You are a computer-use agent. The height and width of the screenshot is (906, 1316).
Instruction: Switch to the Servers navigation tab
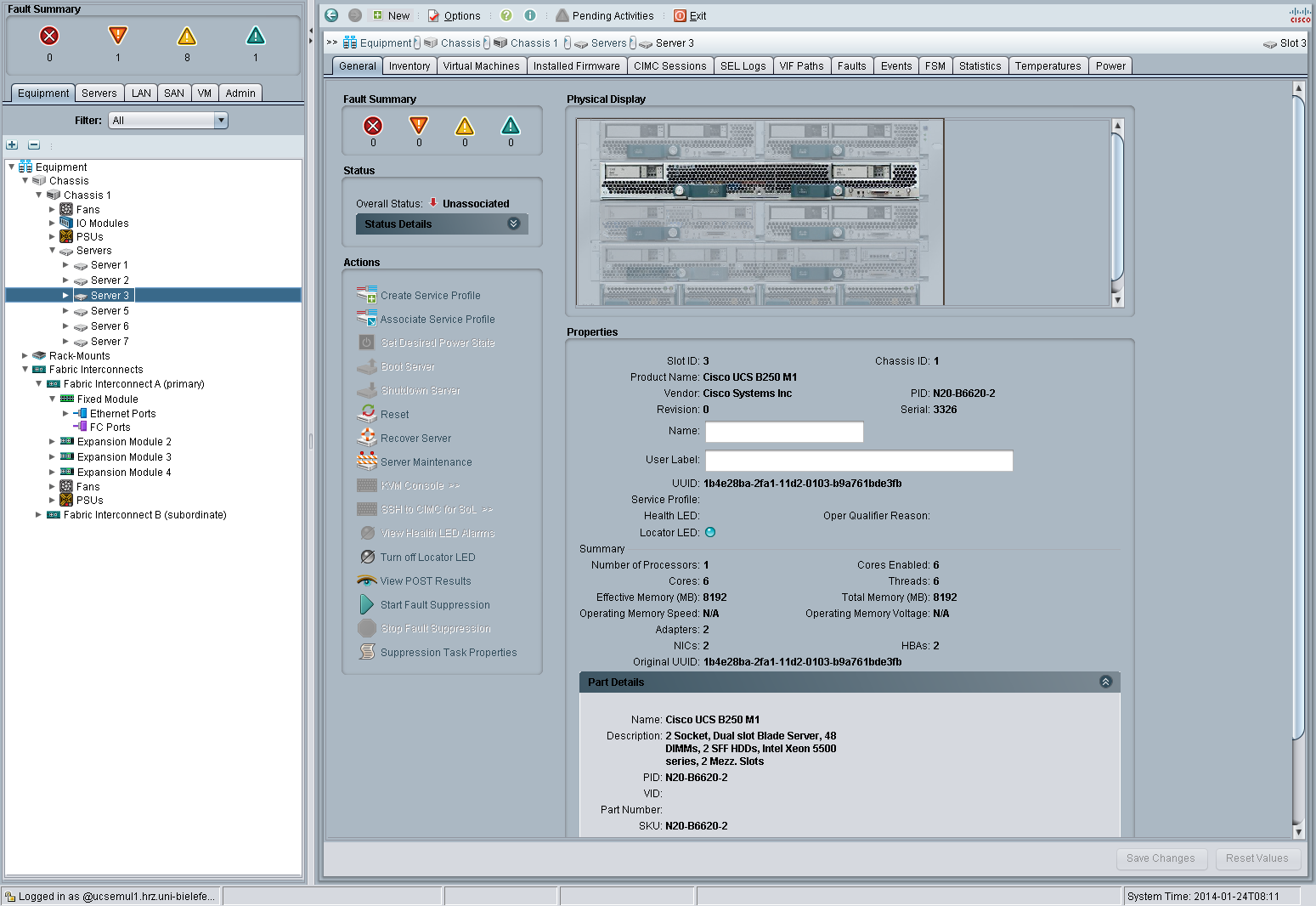coord(99,93)
